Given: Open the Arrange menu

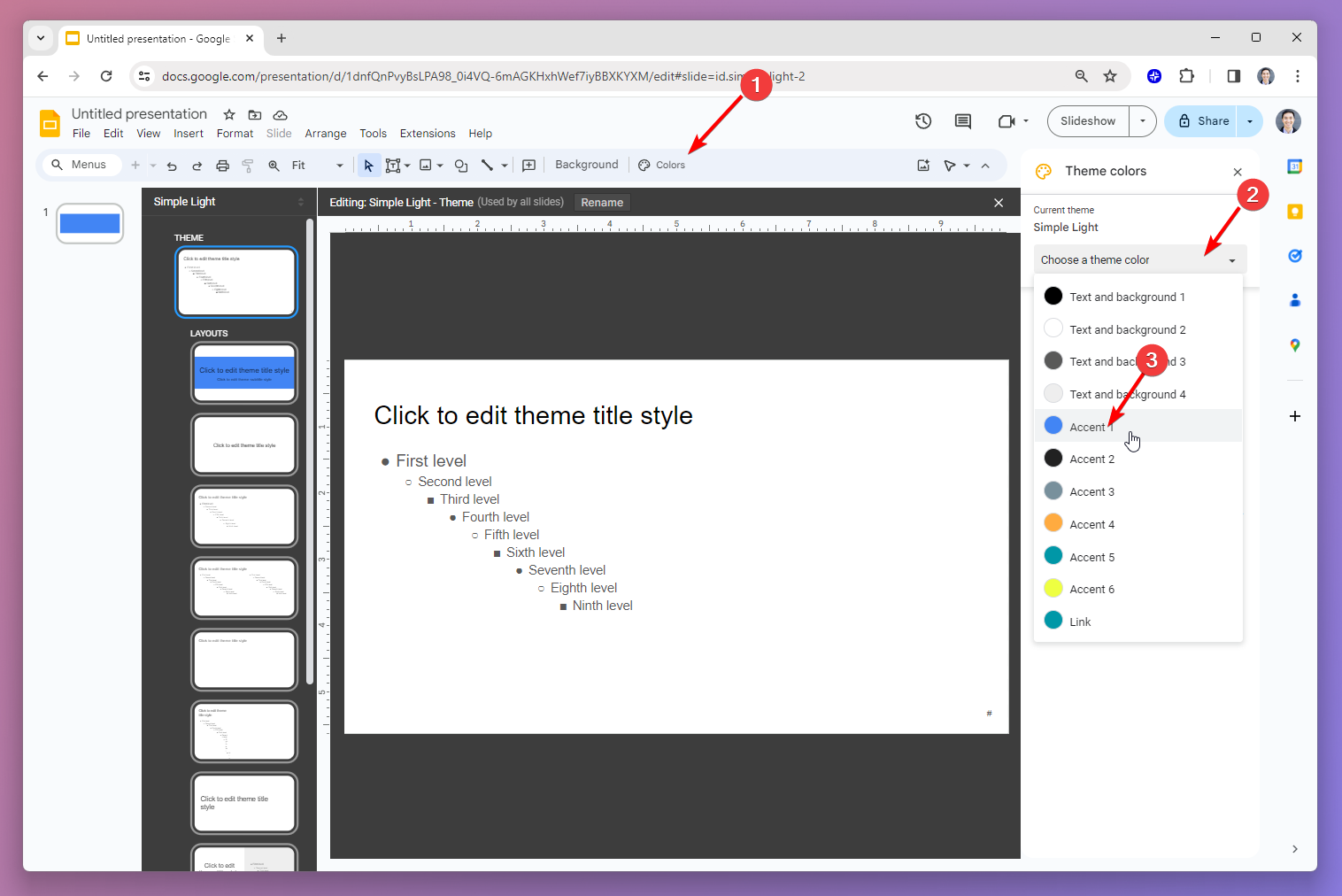Looking at the screenshot, I should coord(326,134).
